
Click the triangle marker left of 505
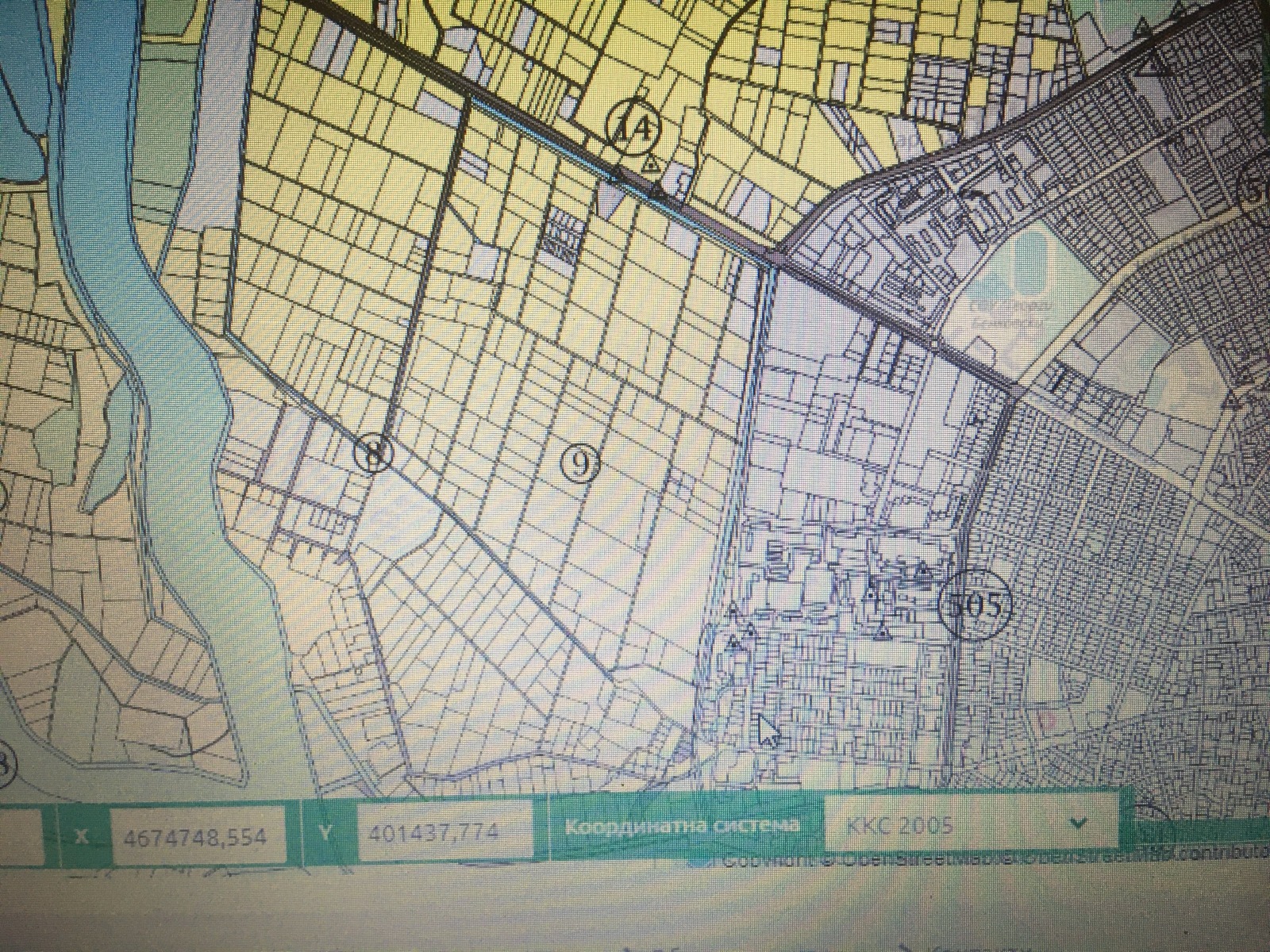(922, 571)
